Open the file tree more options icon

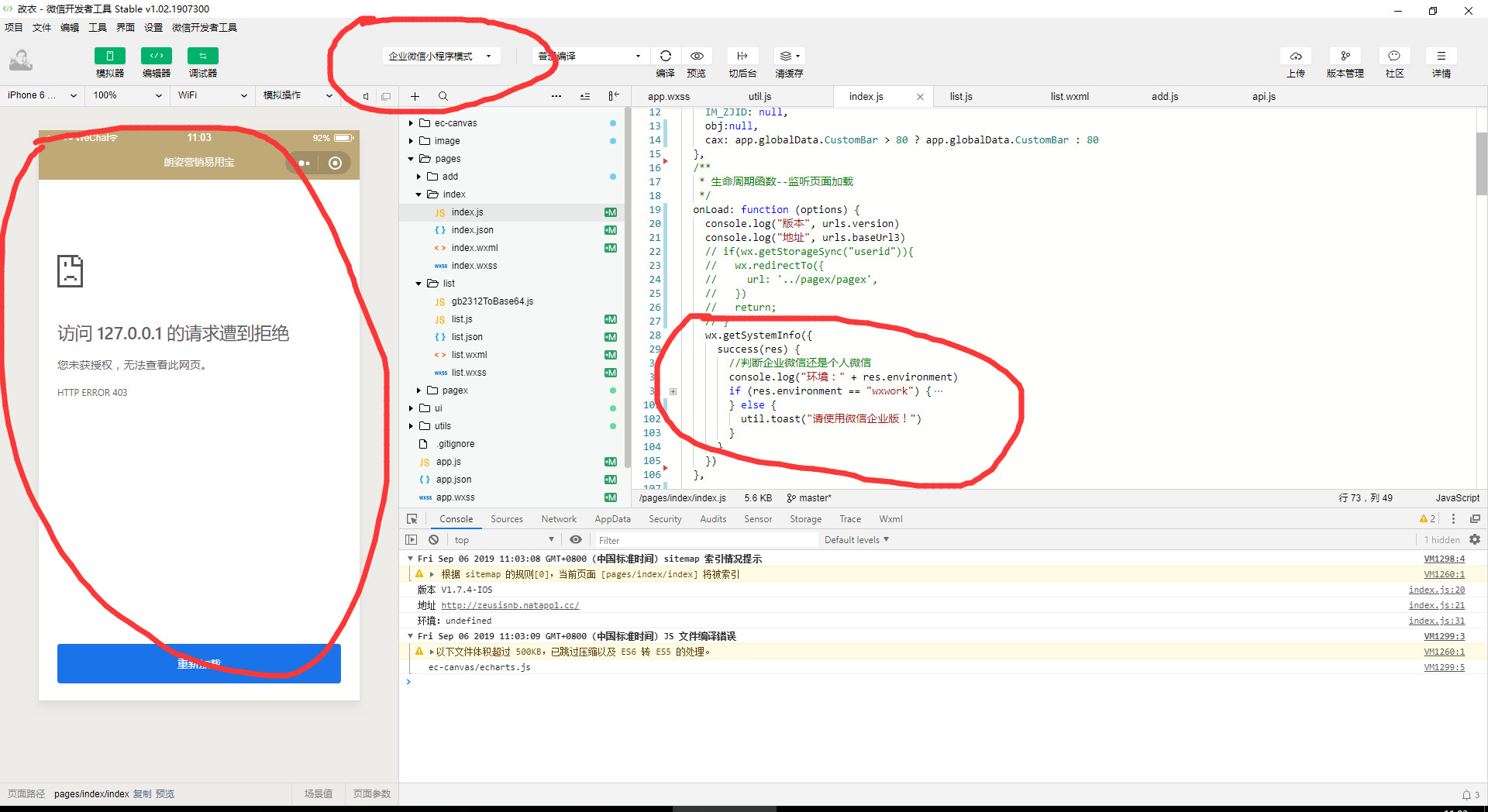point(556,96)
